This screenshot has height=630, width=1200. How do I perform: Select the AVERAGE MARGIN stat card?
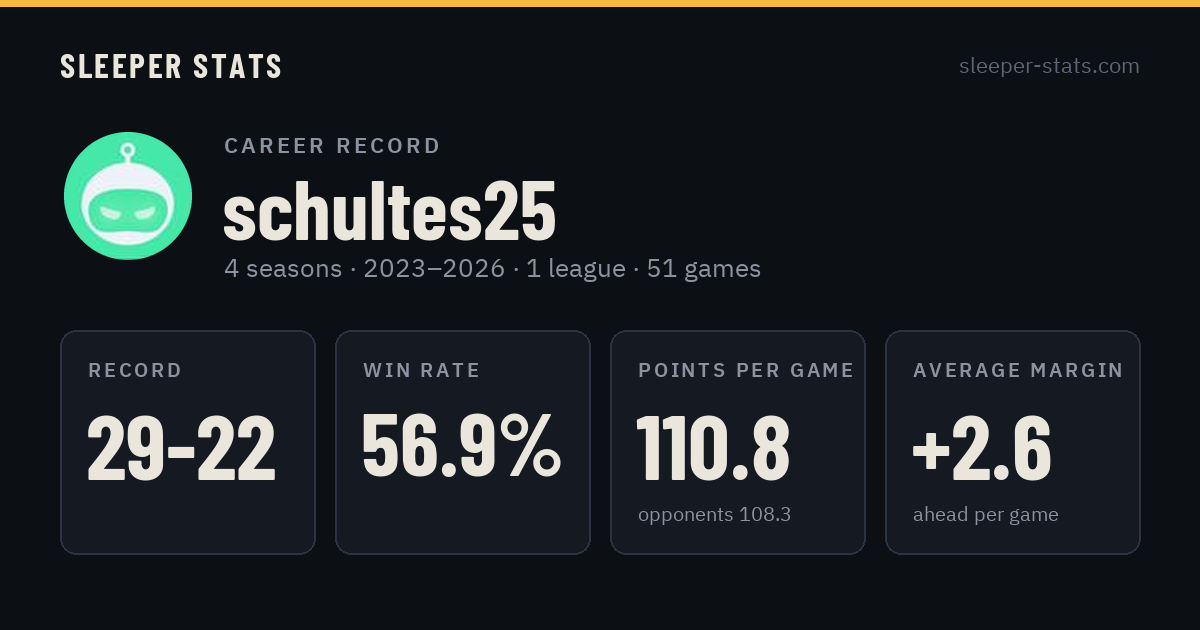click(x=1013, y=442)
